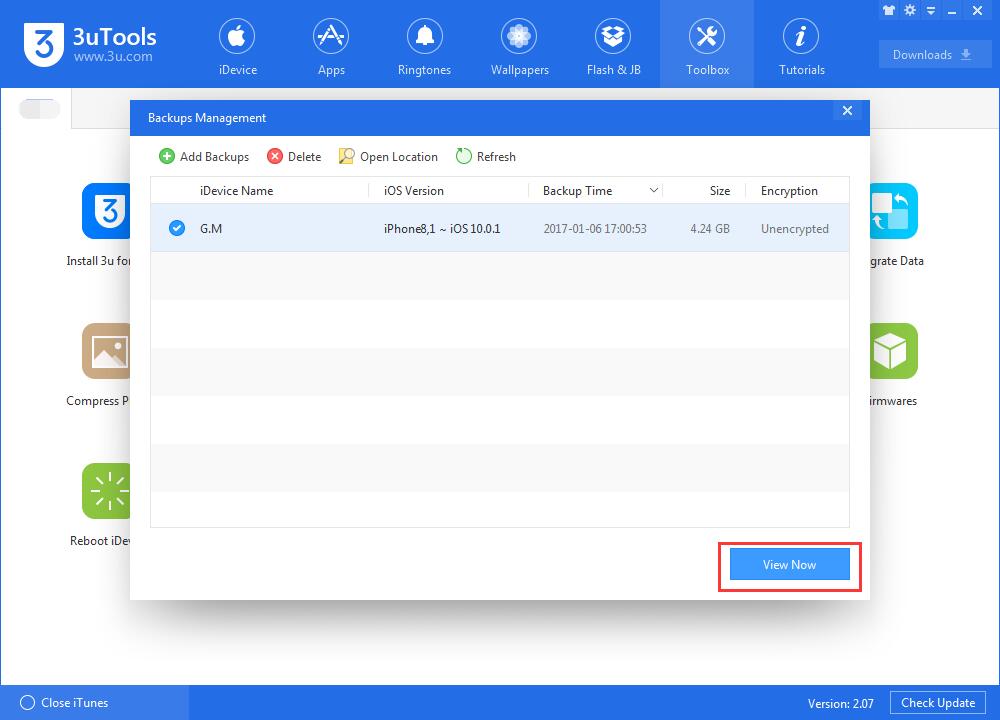The image size is (1000, 720).
Task: Open the Reboot iDevice tool icon
Action: [x=106, y=491]
